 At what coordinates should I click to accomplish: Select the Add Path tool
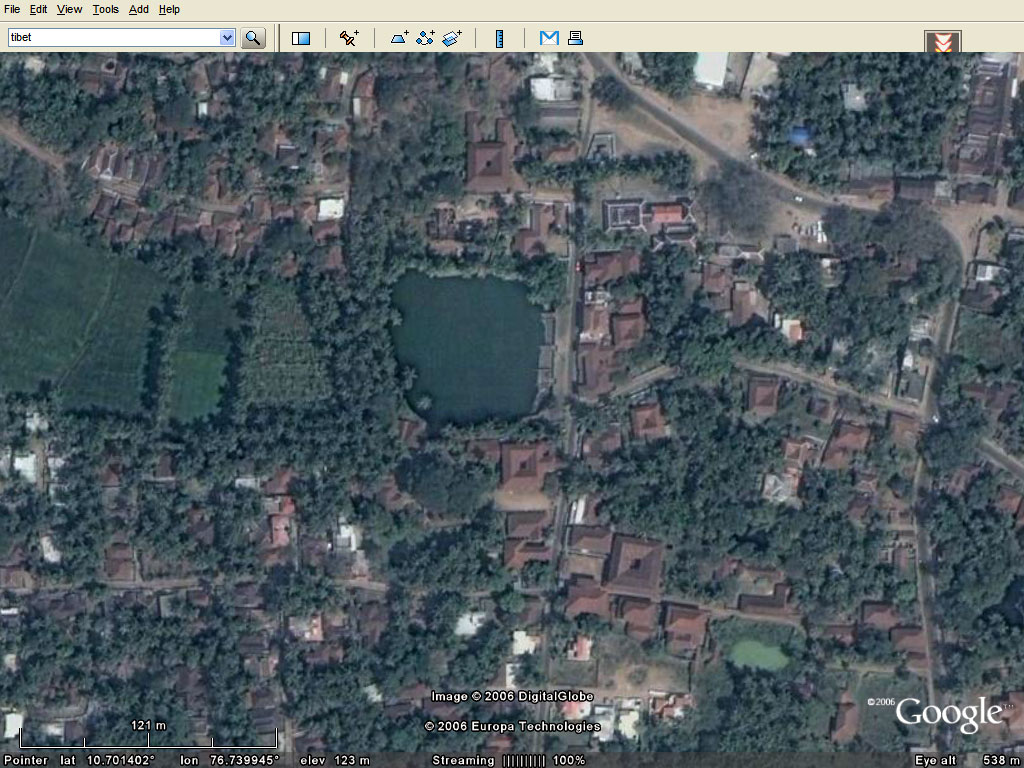(x=425, y=38)
